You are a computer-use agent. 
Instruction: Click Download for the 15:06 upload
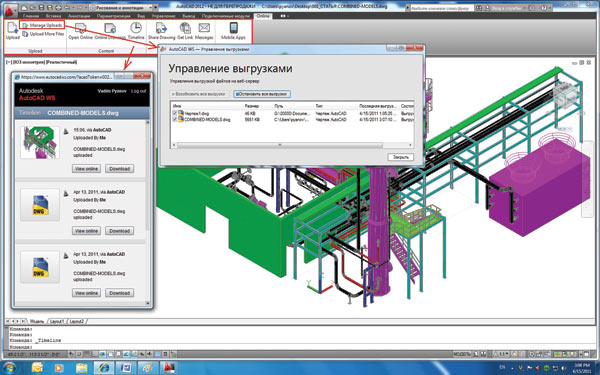(119, 169)
